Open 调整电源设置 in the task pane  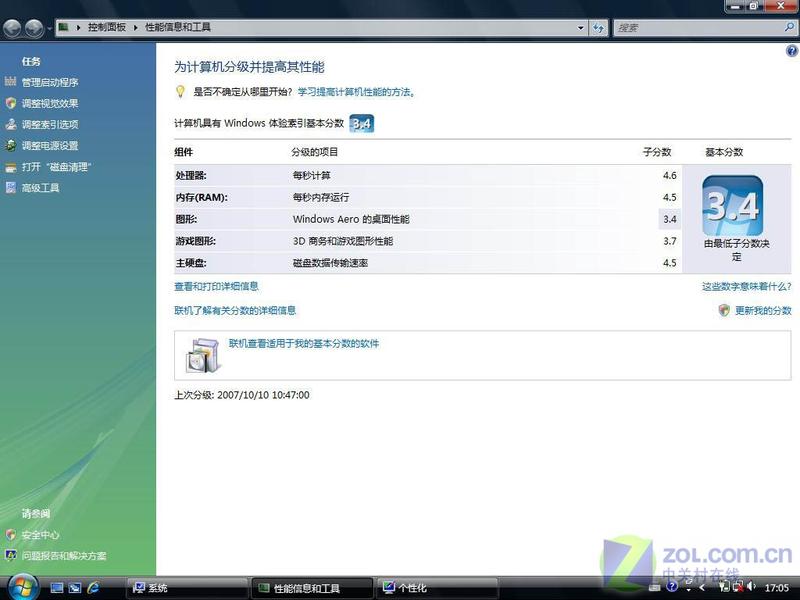click(x=50, y=146)
